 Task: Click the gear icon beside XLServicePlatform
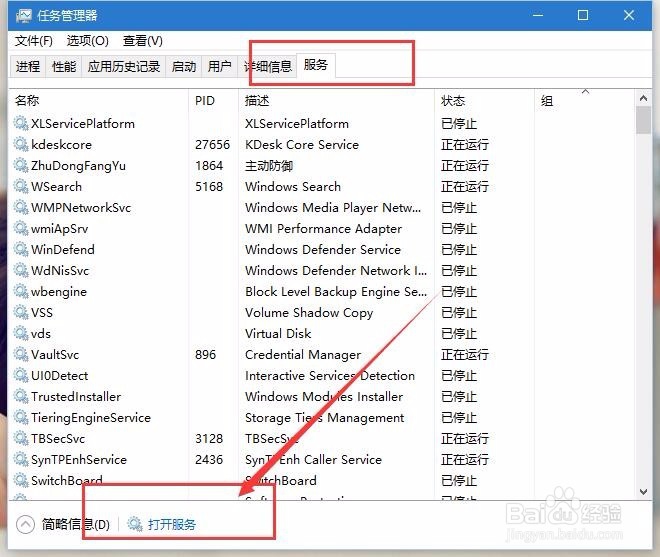tap(21, 123)
